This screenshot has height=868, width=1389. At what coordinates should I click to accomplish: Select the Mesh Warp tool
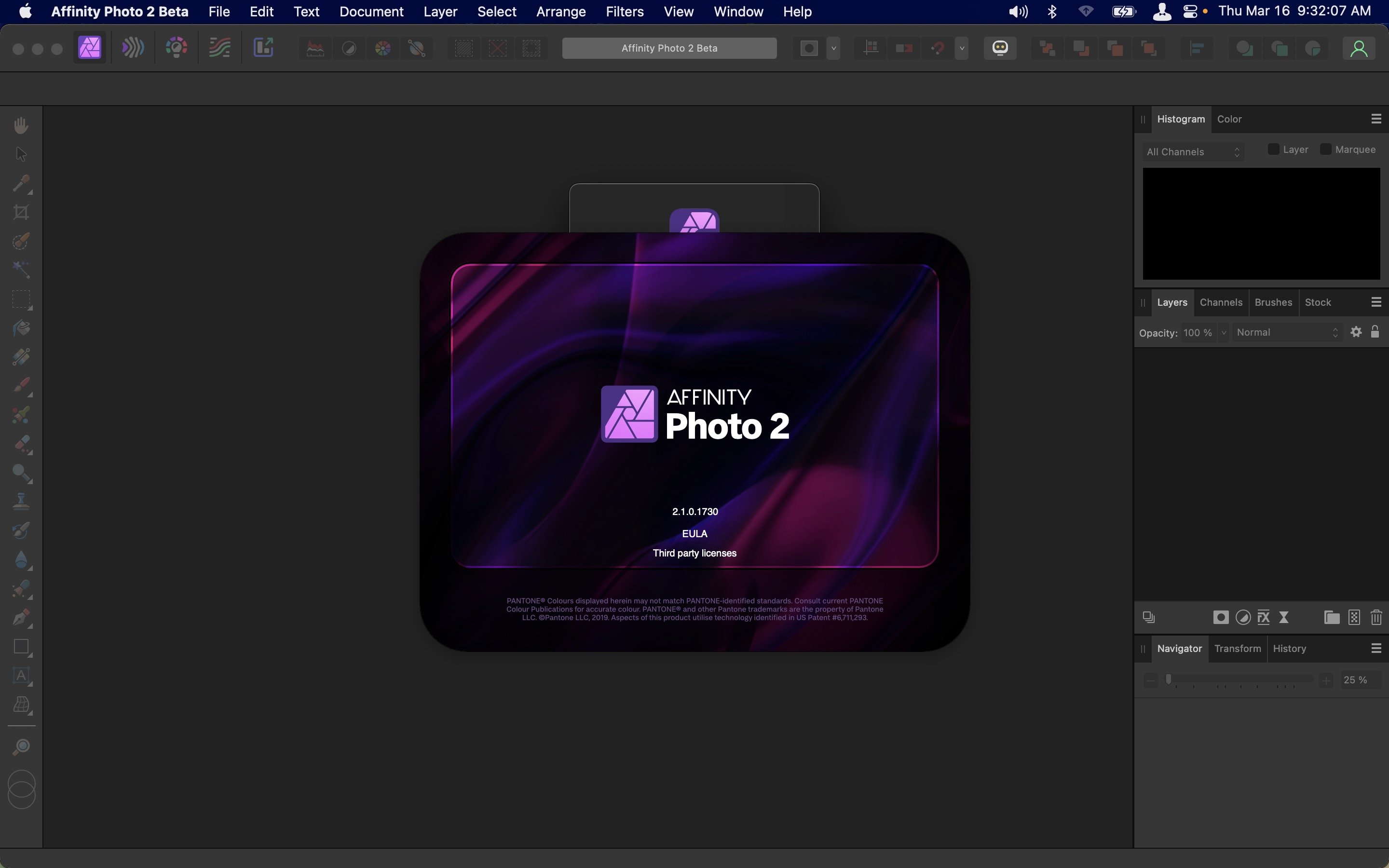tap(21, 705)
